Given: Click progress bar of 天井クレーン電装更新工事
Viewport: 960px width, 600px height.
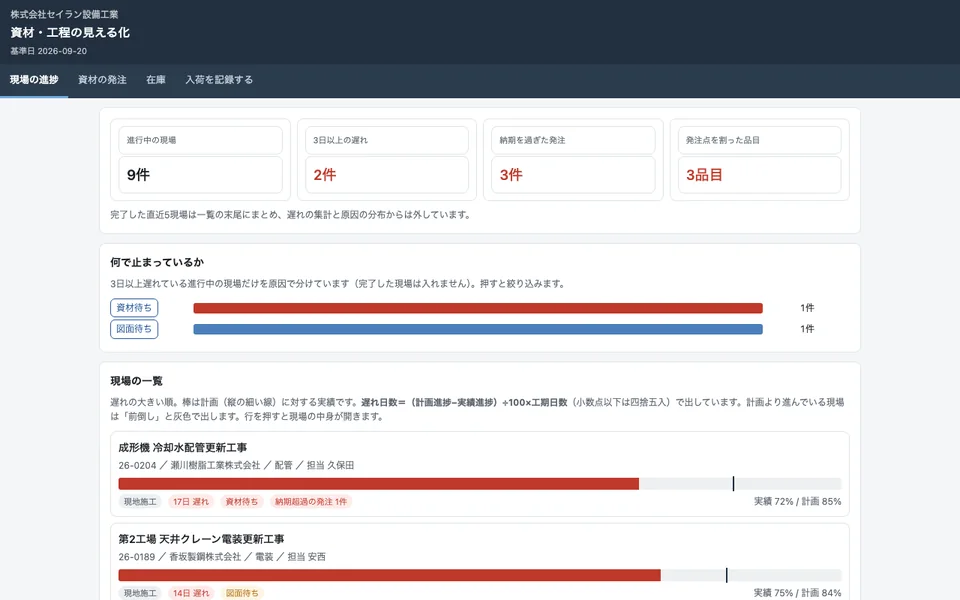Looking at the screenshot, I should pos(479,576).
